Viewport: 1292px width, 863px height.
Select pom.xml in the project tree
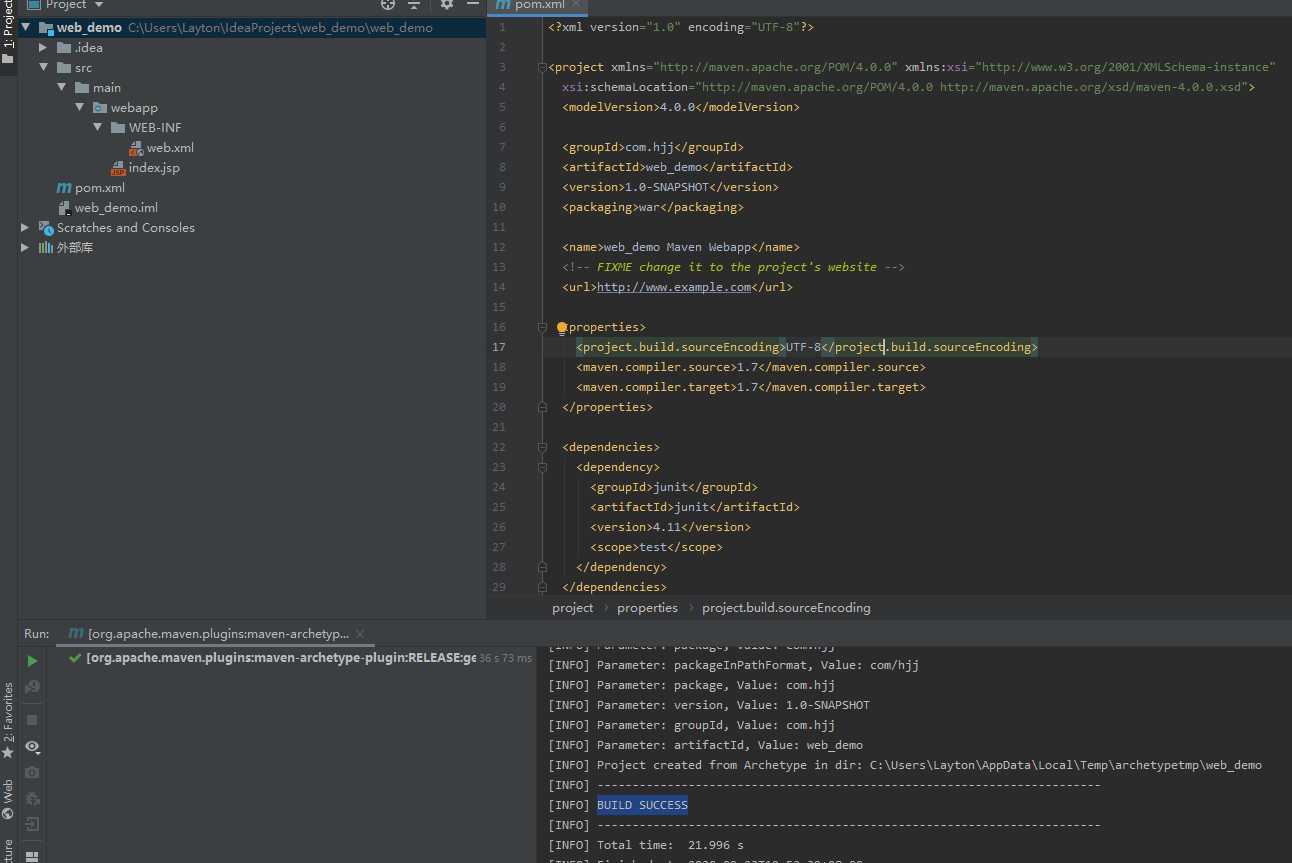(x=100, y=188)
